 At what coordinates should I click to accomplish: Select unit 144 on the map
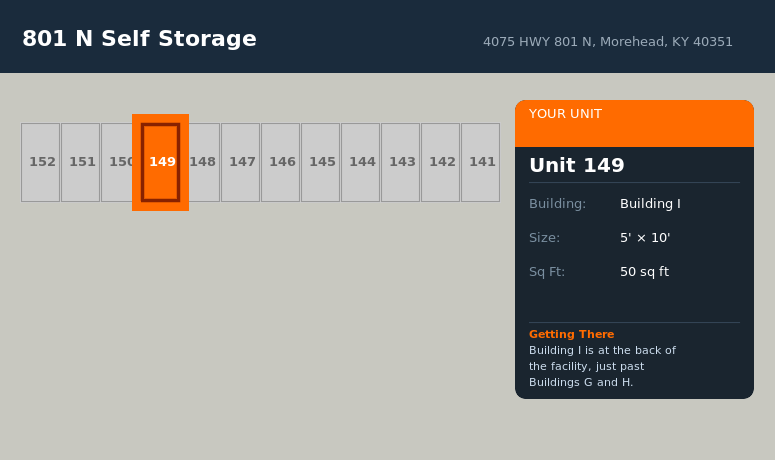tap(361, 162)
